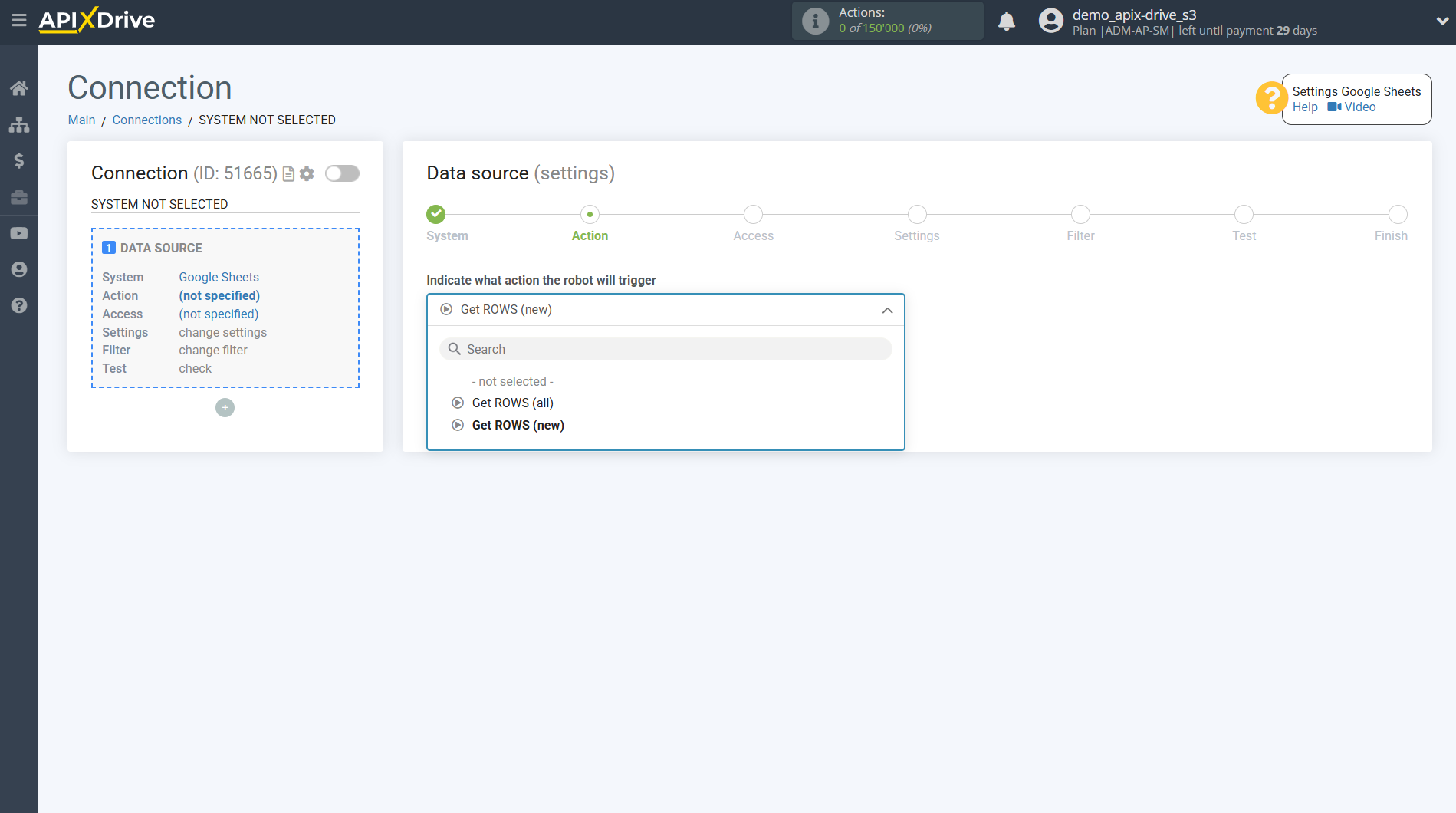
Task: Click the Action step label
Action: (590, 235)
